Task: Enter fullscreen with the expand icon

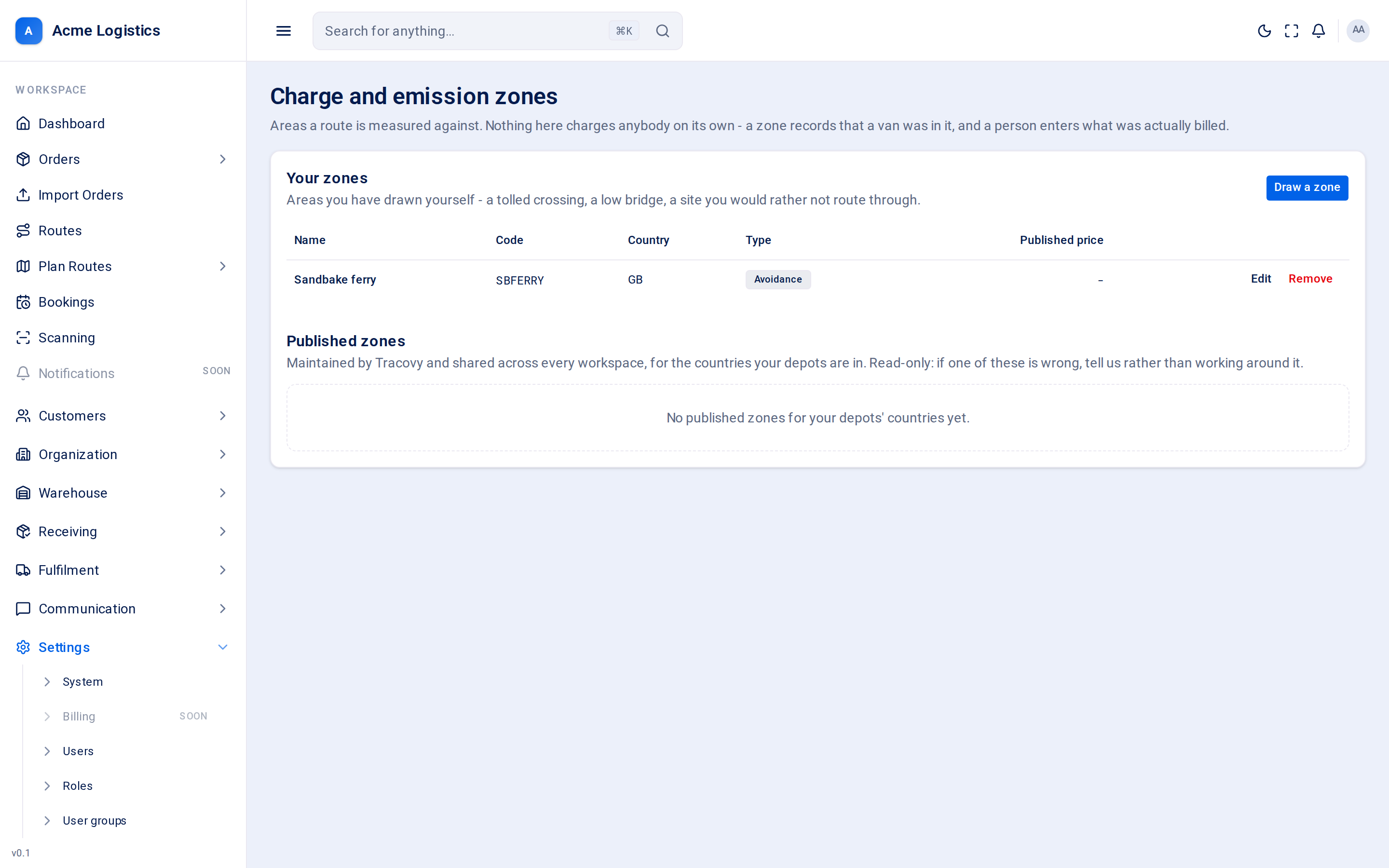Action: [x=1292, y=31]
